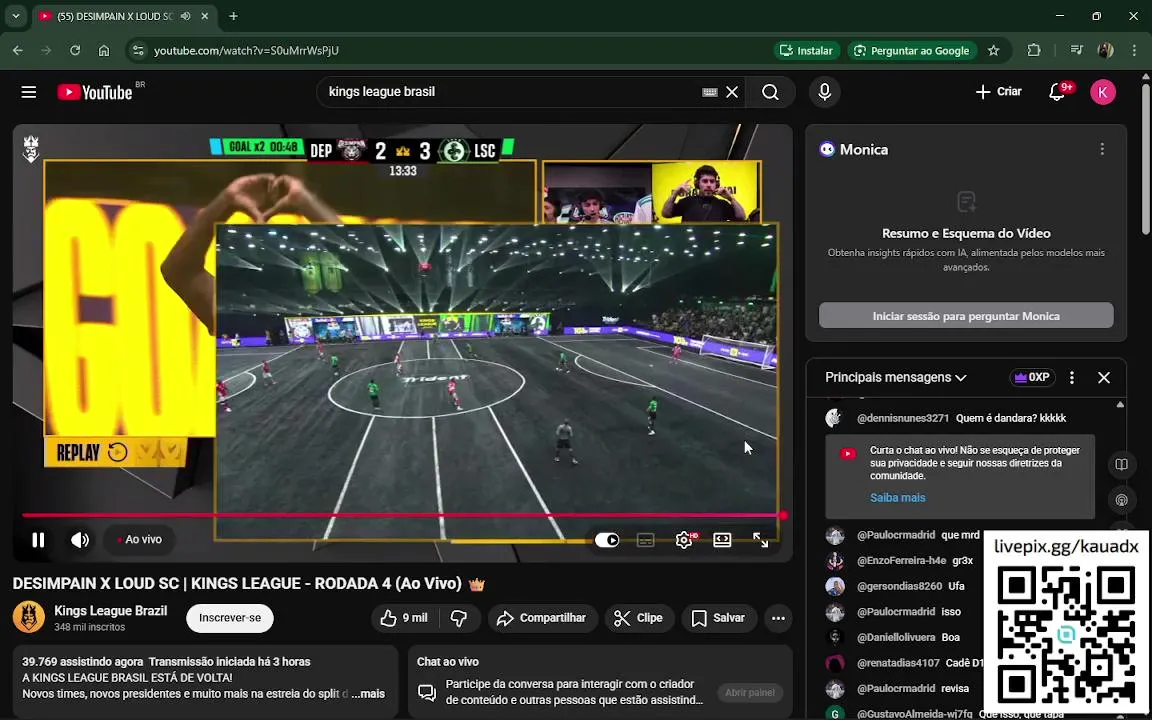
Task: Reload the page
Action: coord(75,51)
